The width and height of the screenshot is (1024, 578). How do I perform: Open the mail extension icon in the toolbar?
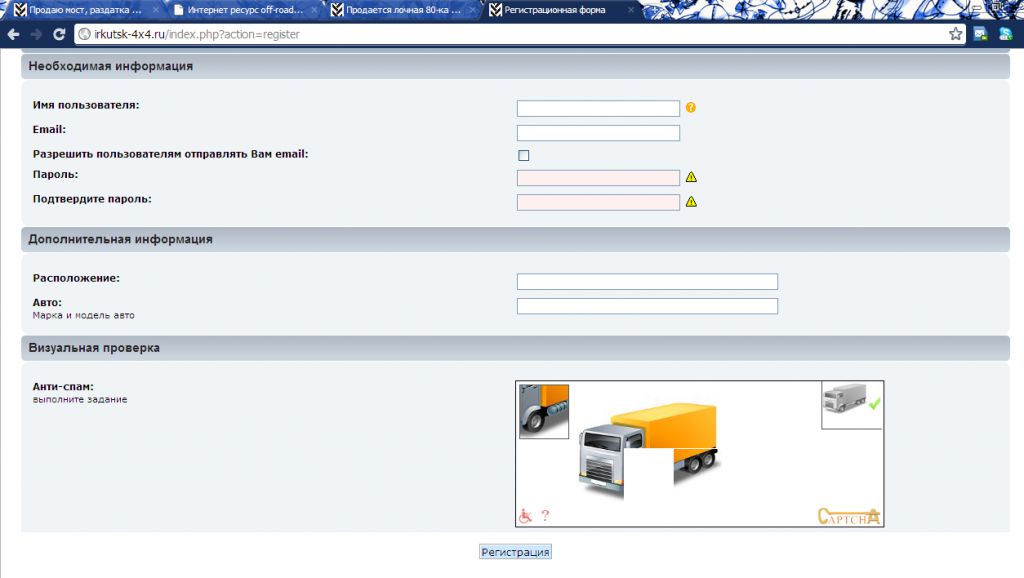pos(980,34)
